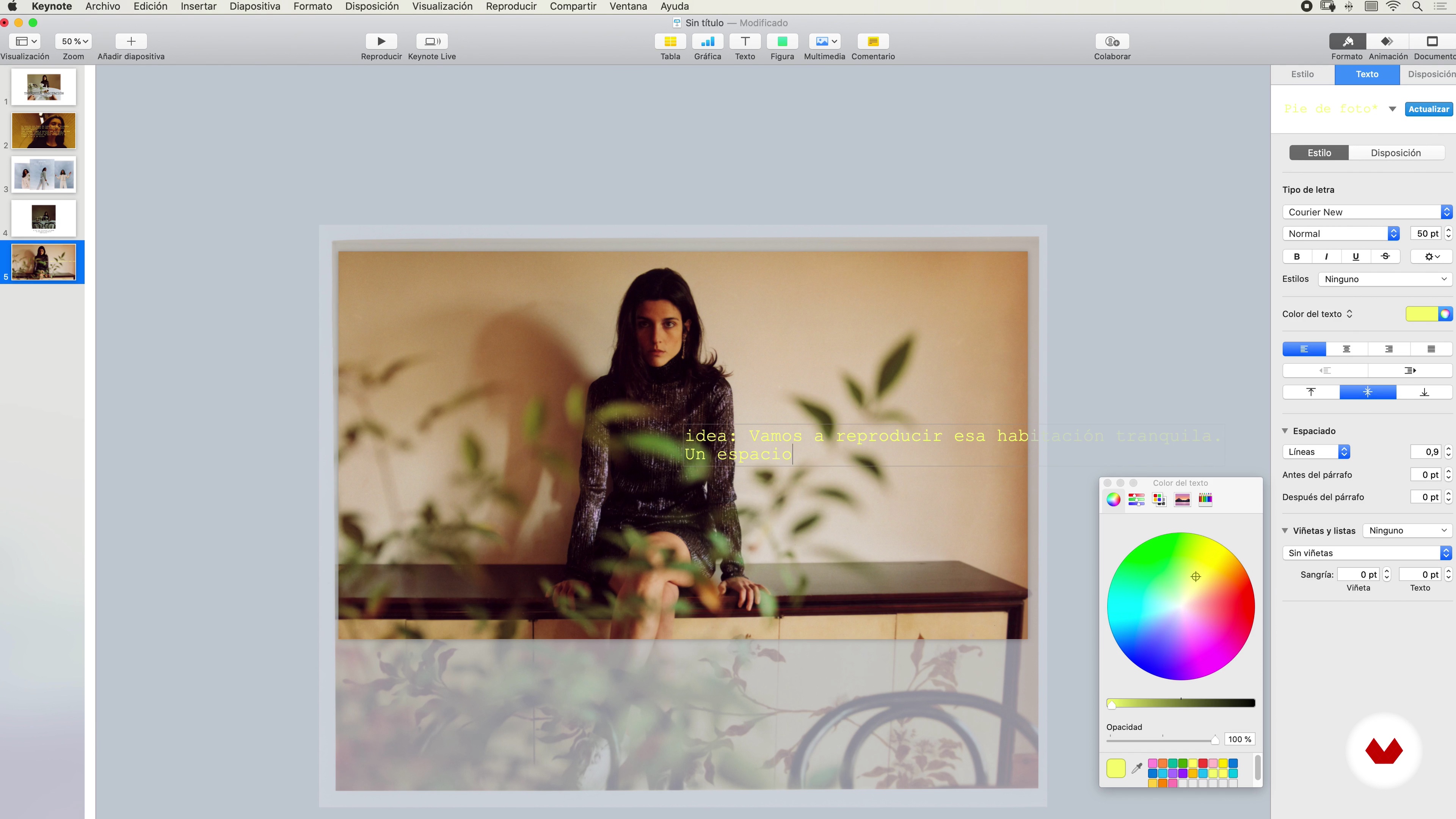1456x819 pixels.
Task: Switch to pencils mode in color window
Action: point(1205,499)
